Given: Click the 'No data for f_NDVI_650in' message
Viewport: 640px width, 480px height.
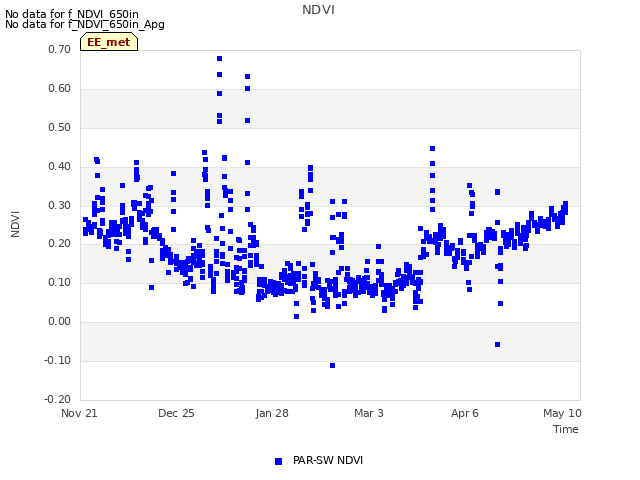Looking at the screenshot, I should 72,14.
